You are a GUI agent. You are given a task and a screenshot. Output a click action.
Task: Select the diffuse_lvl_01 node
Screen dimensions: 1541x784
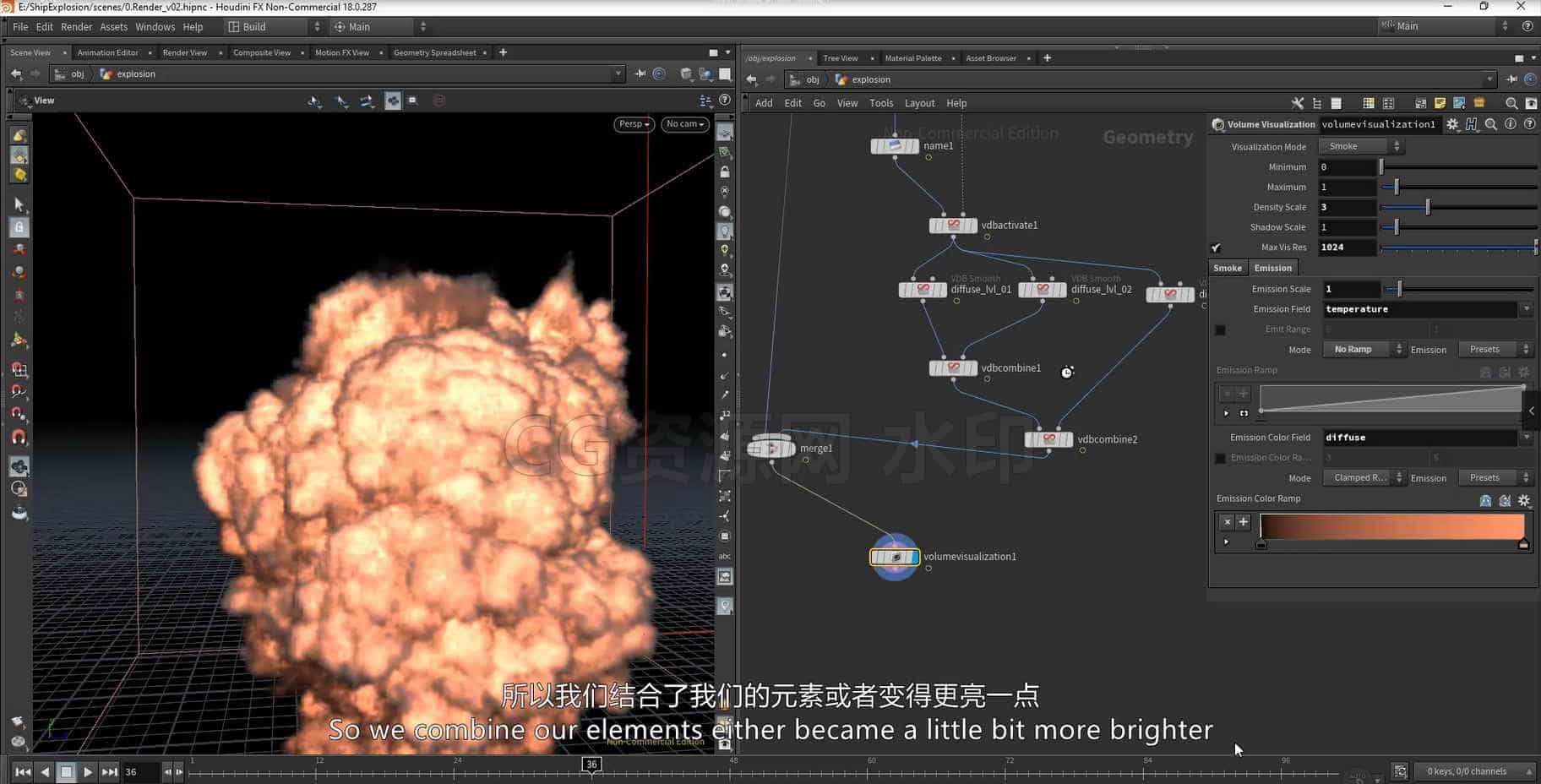click(923, 290)
